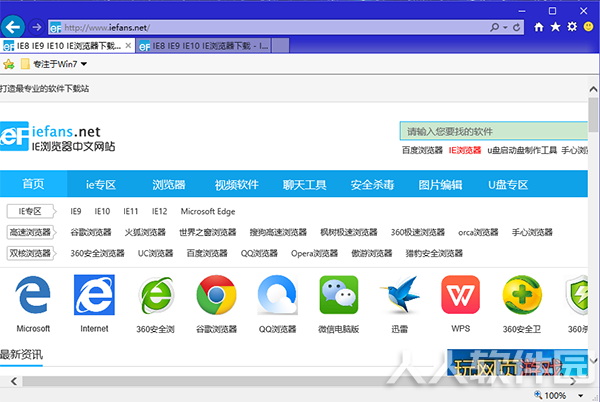Viewport: 600px width, 402px height.
Task: Click the software search input field
Action: (494, 131)
